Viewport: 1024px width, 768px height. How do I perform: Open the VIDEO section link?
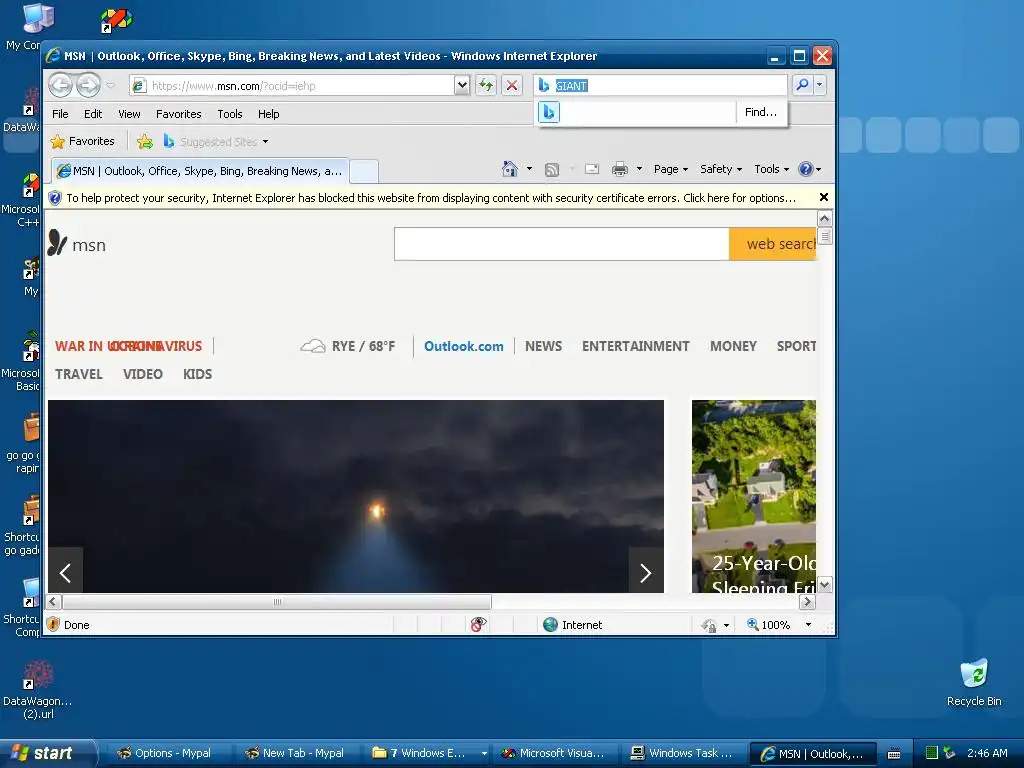pyautogui.click(x=142, y=374)
